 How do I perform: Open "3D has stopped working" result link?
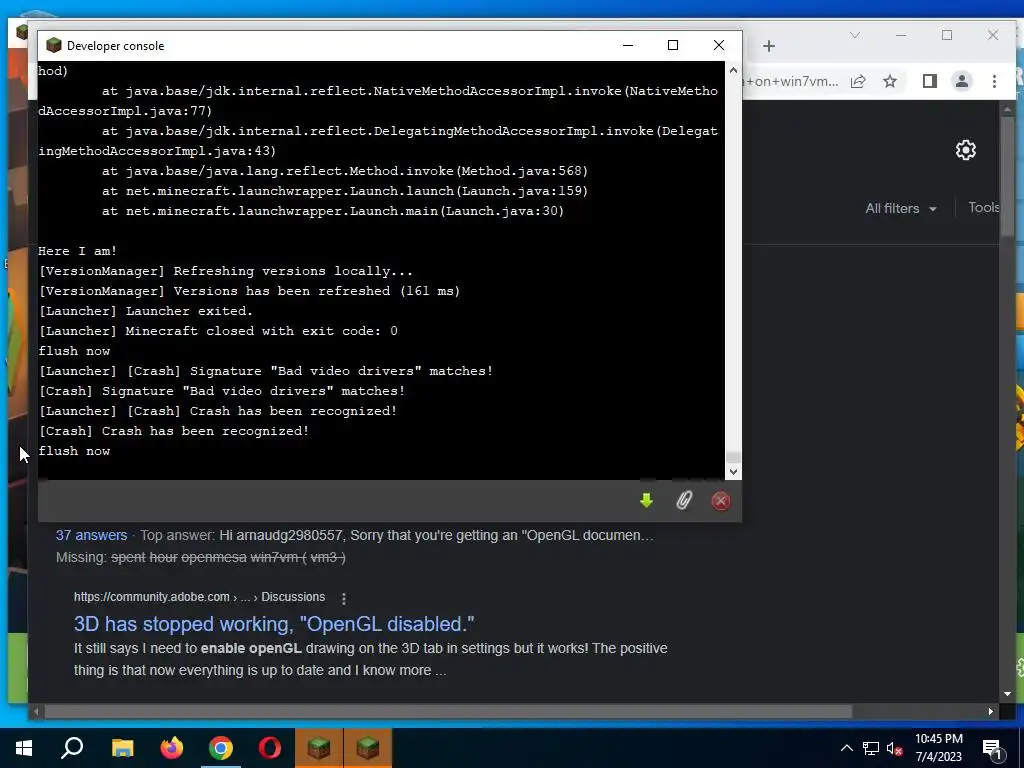click(274, 624)
